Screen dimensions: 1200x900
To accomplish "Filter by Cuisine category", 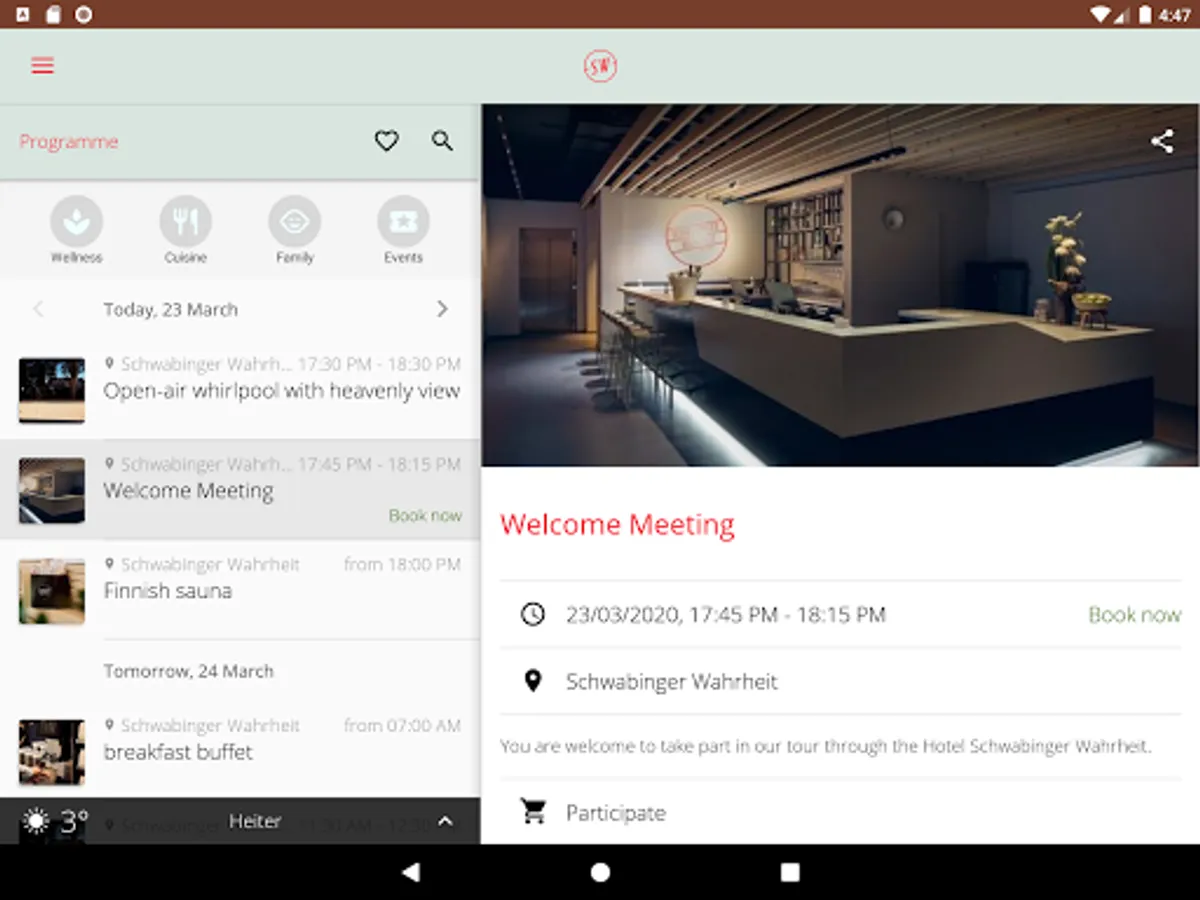I will (x=186, y=230).
